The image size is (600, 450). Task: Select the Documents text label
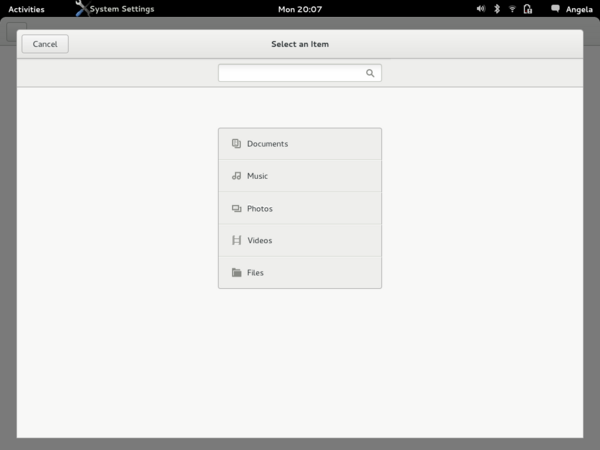coord(267,144)
